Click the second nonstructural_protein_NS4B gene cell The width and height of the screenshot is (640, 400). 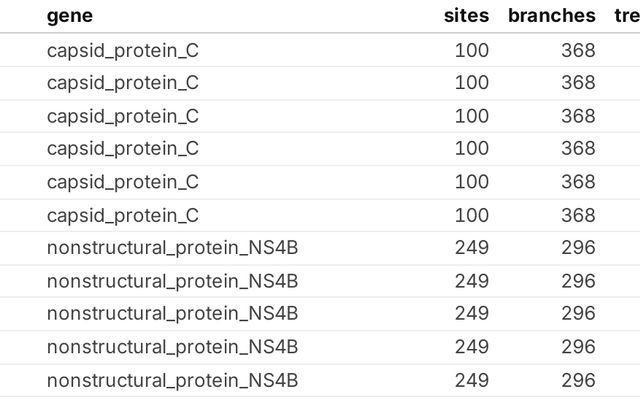coord(172,281)
